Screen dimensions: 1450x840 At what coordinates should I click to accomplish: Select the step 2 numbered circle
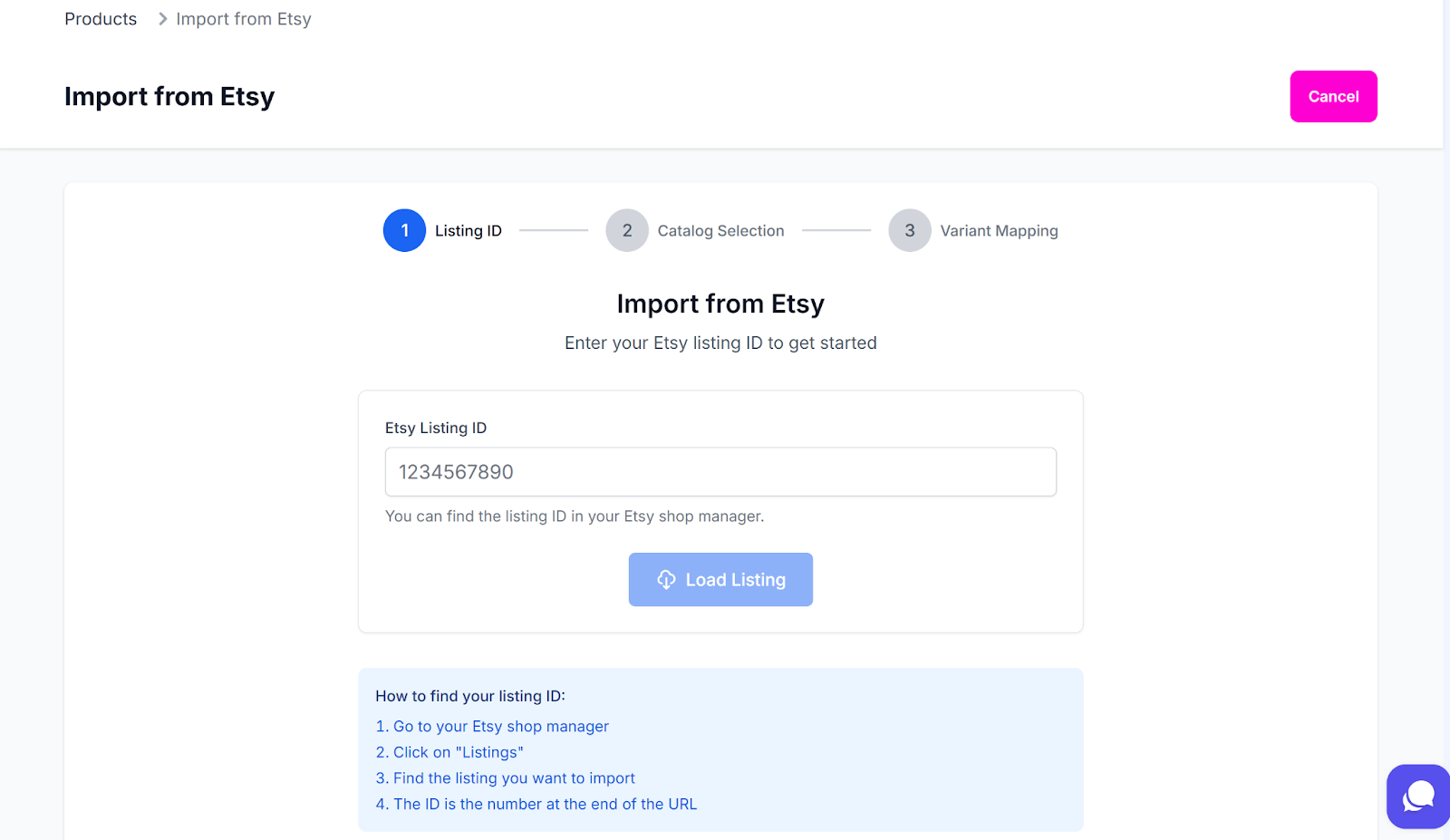[627, 231]
